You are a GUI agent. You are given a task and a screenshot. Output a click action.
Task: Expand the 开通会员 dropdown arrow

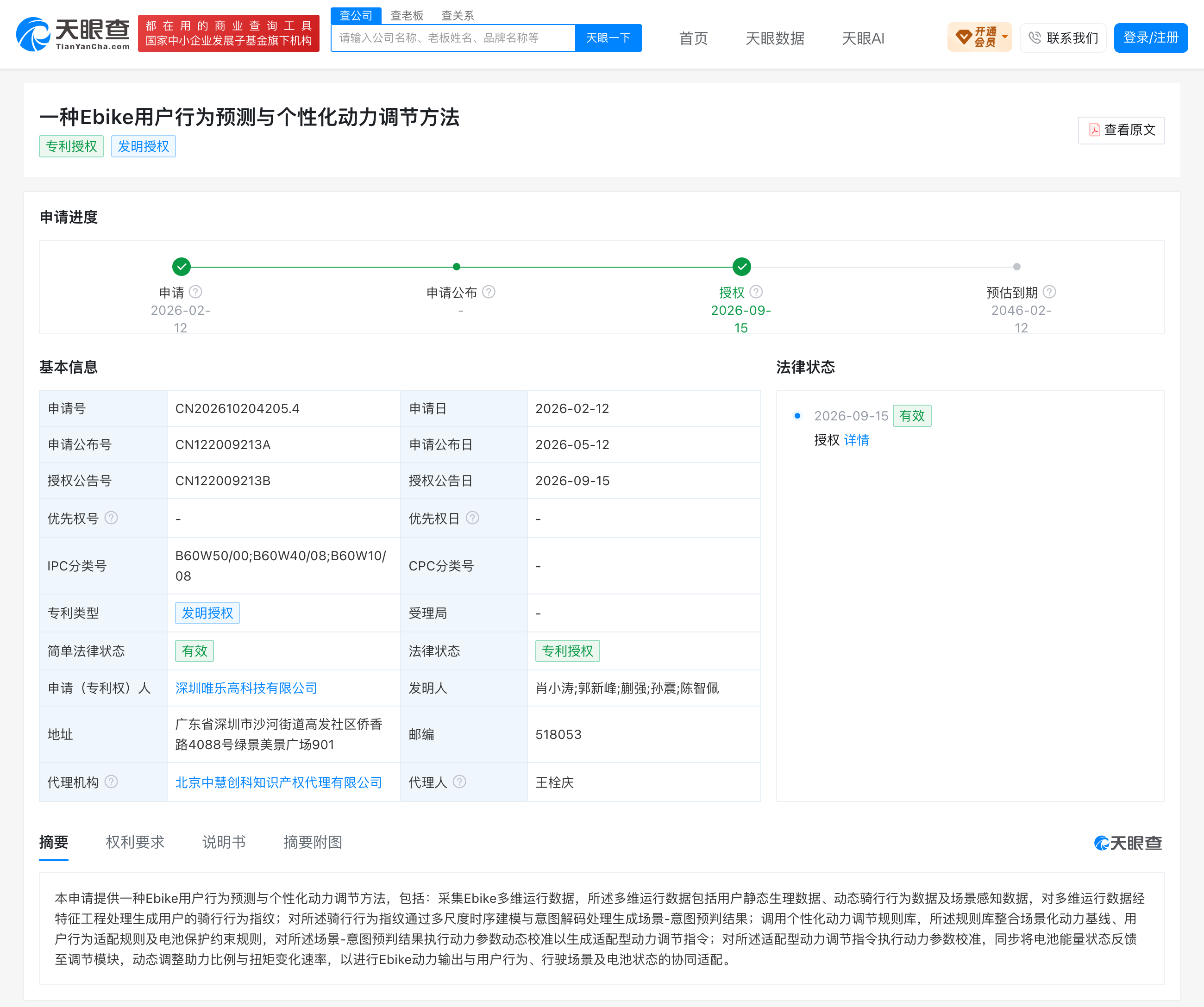pyautogui.click(x=1004, y=37)
